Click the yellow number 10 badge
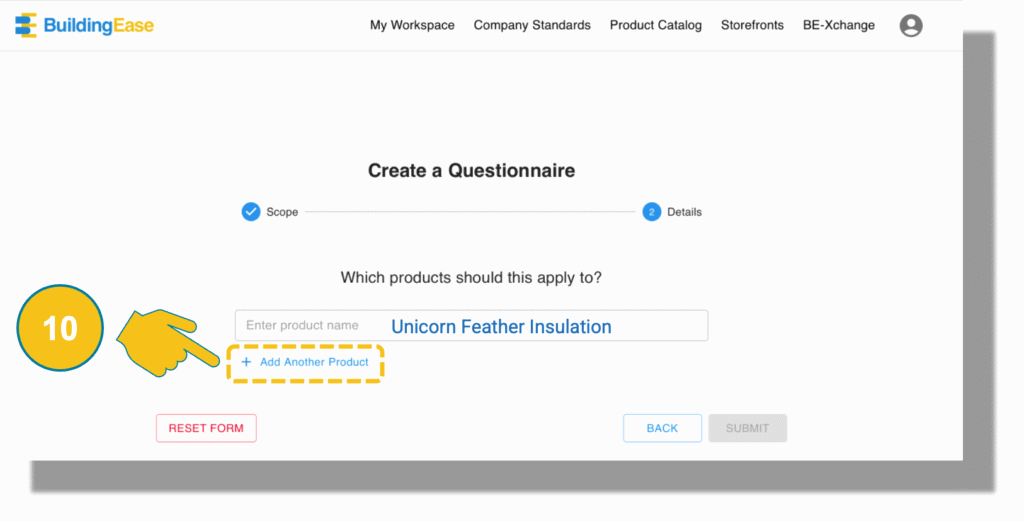Image resolution: width=1024 pixels, height=521 pixels. pyautogui.click(x=60, y=328)
